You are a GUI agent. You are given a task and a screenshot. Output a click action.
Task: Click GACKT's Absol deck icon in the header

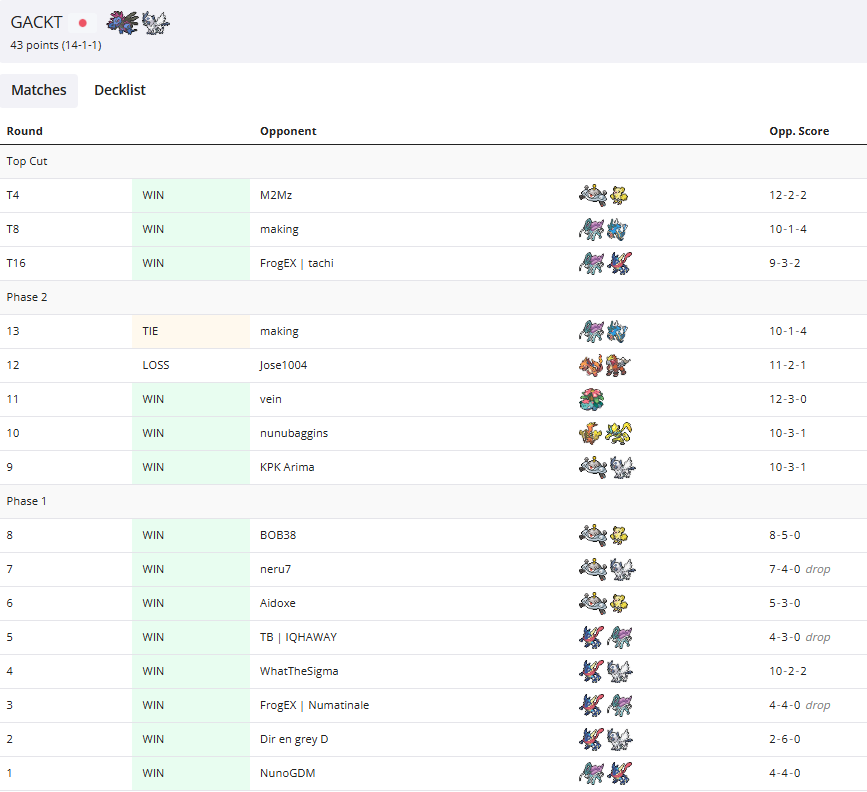click(155, 23)
